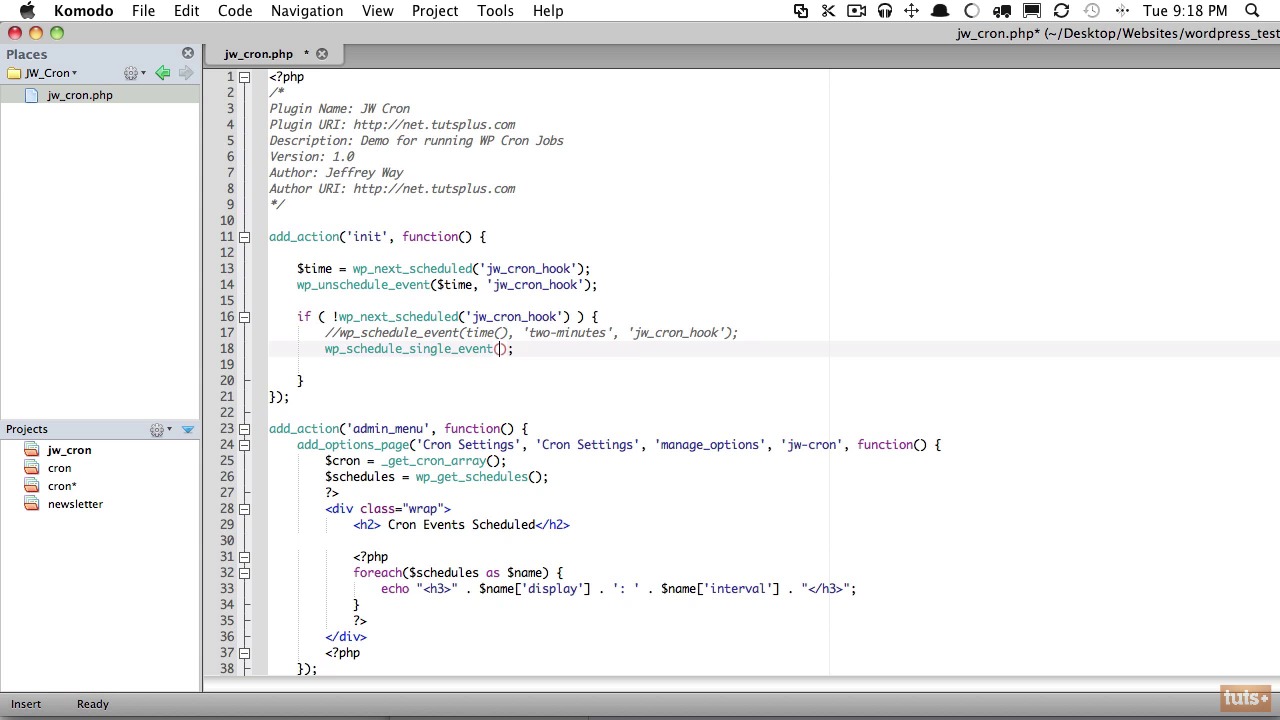Open the Navigation menu
This screenshot has width=1280, height=720.
tap(307, 11)
